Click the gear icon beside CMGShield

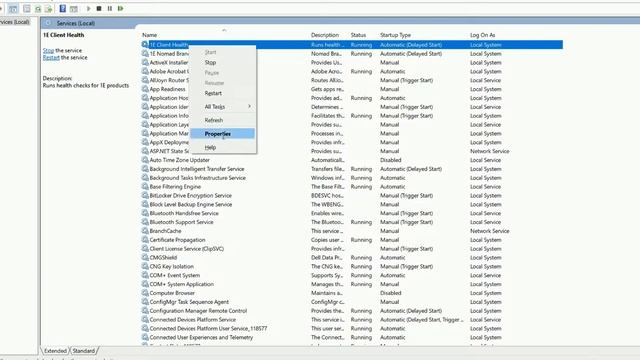point(145,257)
